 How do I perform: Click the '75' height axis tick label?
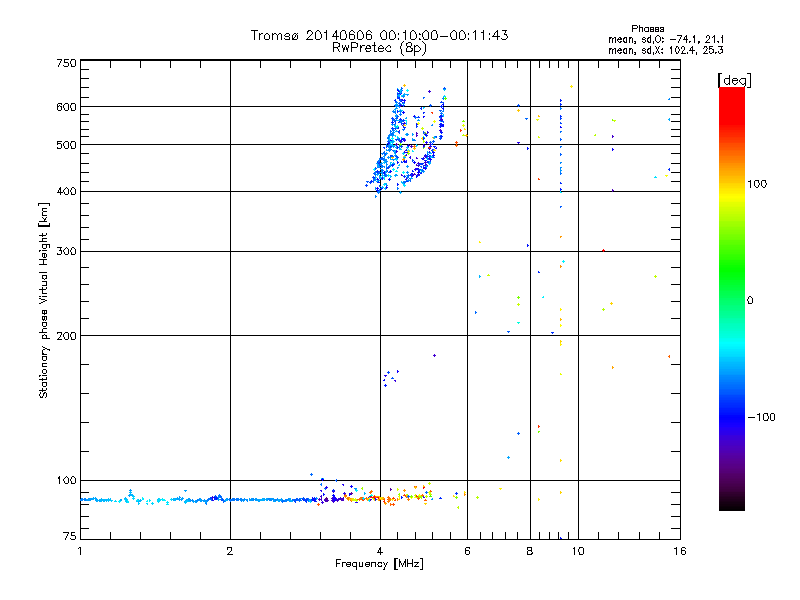pos(70,536)
